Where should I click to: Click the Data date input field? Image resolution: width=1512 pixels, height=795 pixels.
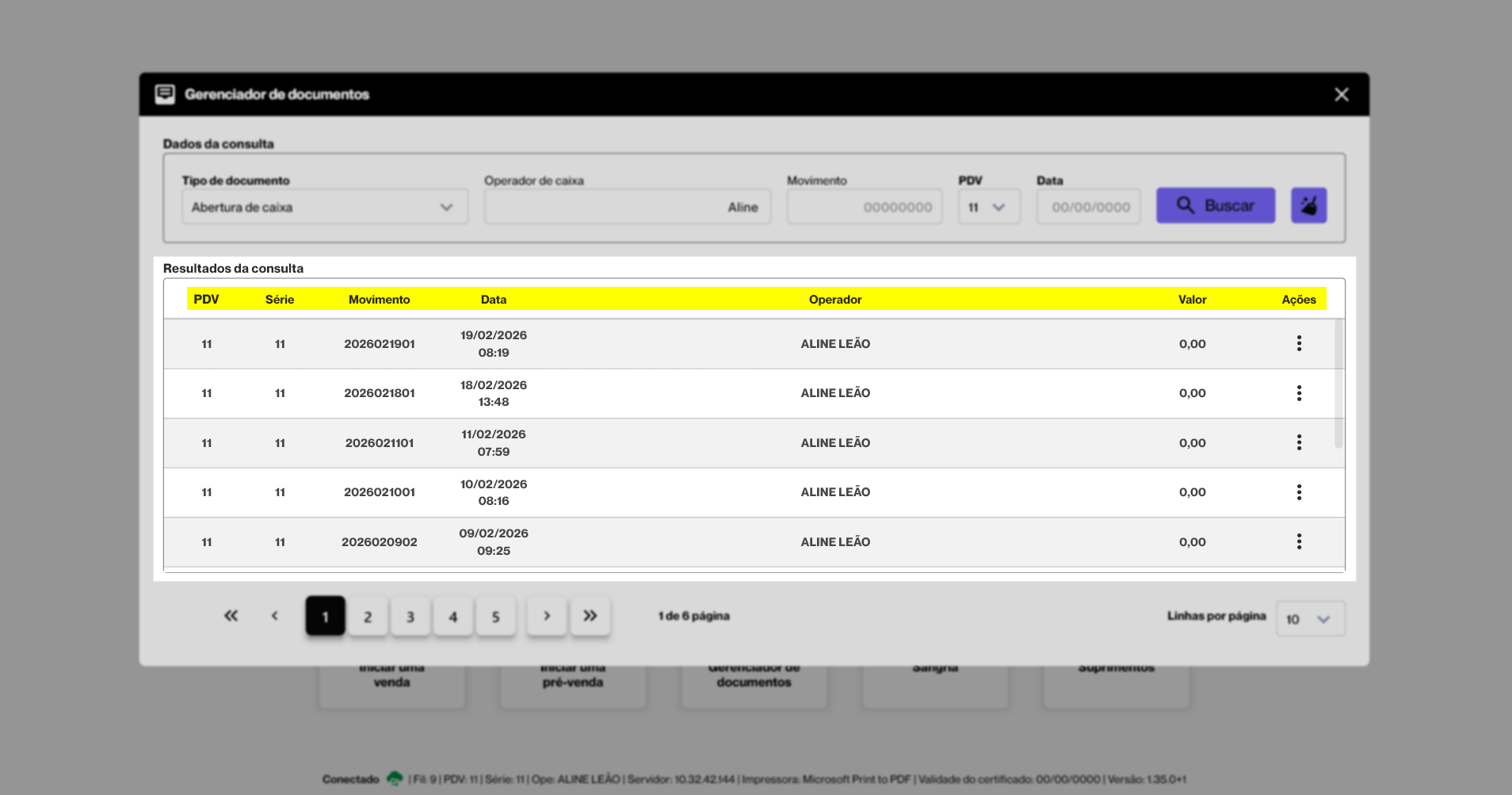[1088, 207]
